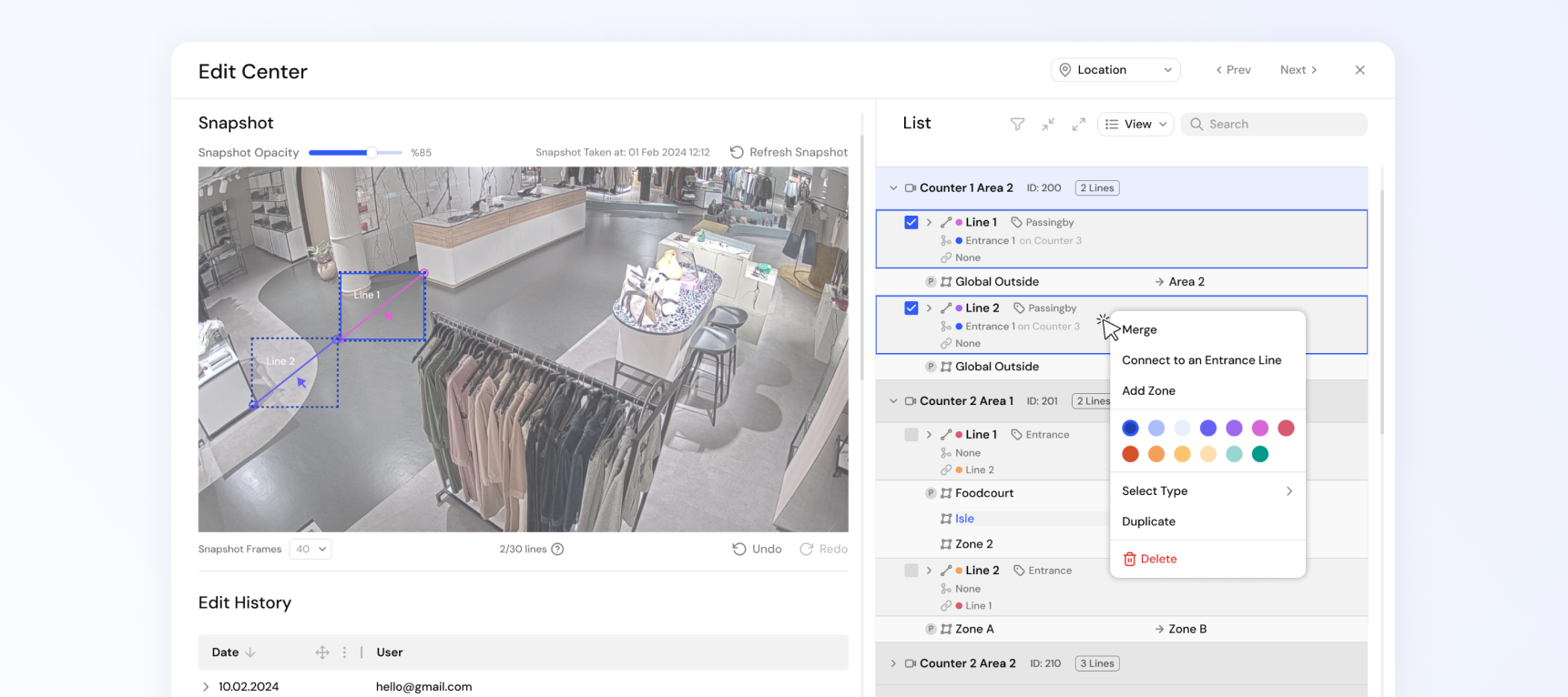This screenshot has height=697, width=1568.
Task: Open the View dropdown in List panel
Action: click(x=1135, y=125)
